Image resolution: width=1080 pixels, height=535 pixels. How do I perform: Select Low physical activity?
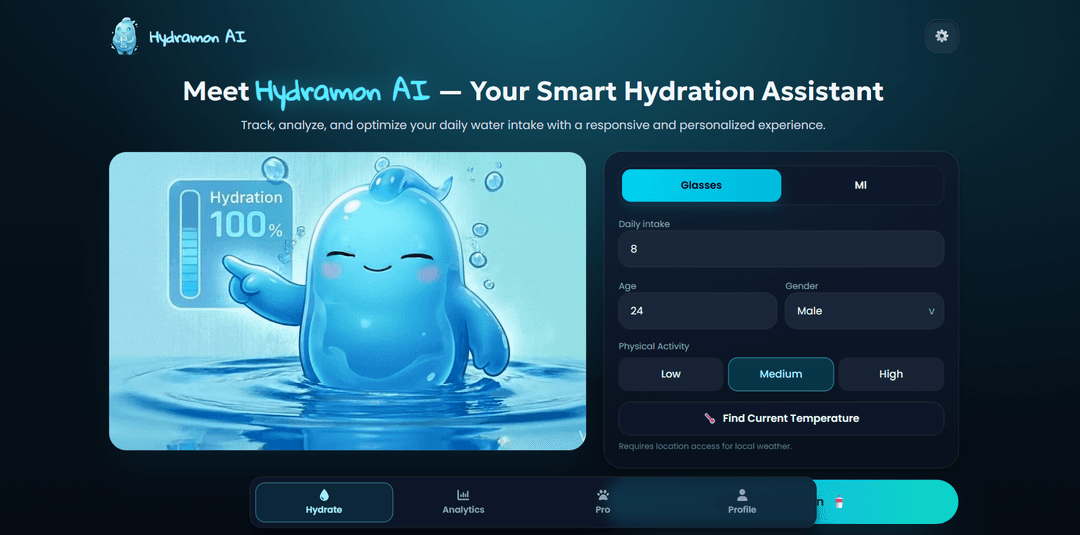671,374
